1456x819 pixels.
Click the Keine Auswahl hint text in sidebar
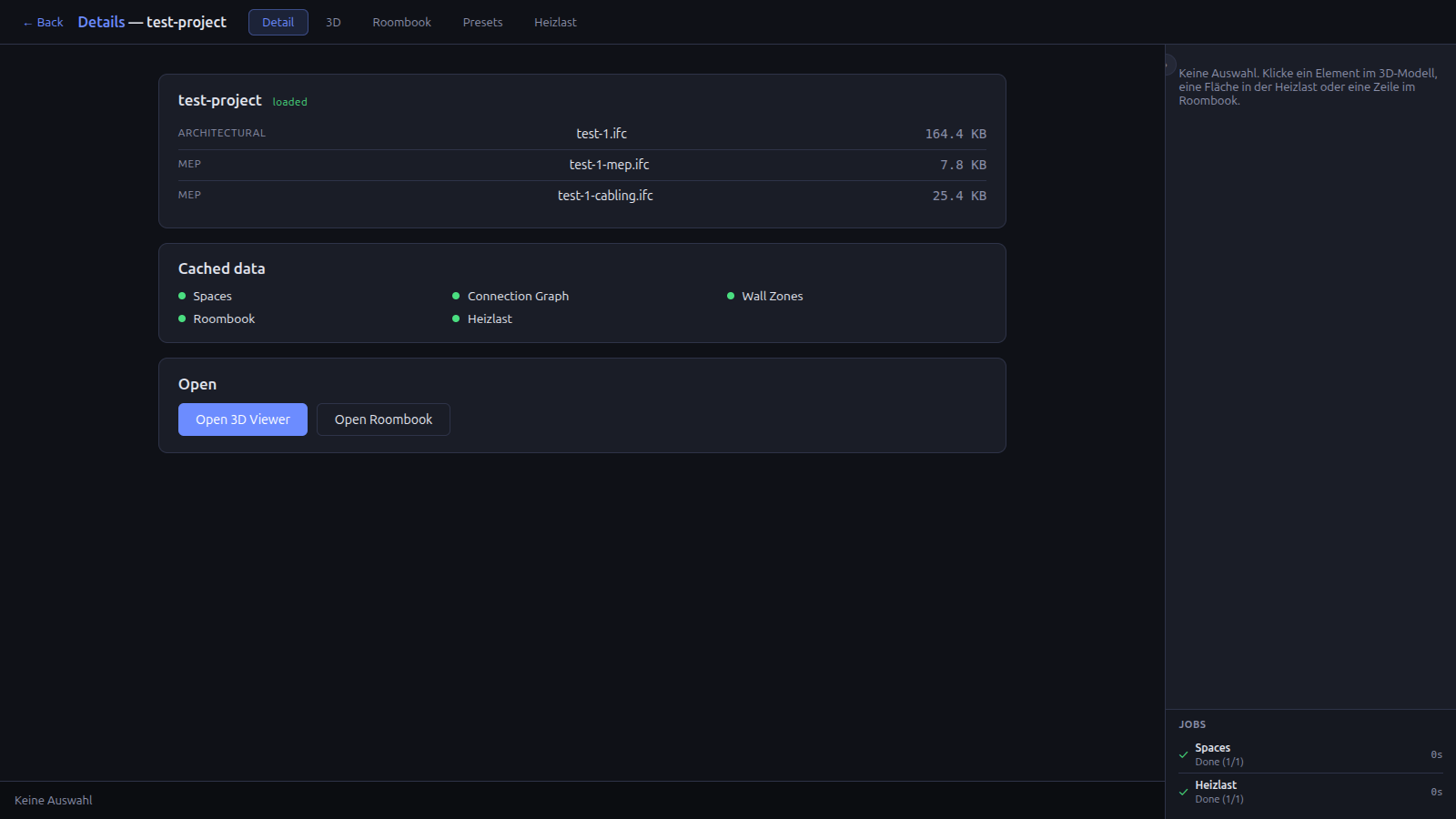[x=1309, y=86]
